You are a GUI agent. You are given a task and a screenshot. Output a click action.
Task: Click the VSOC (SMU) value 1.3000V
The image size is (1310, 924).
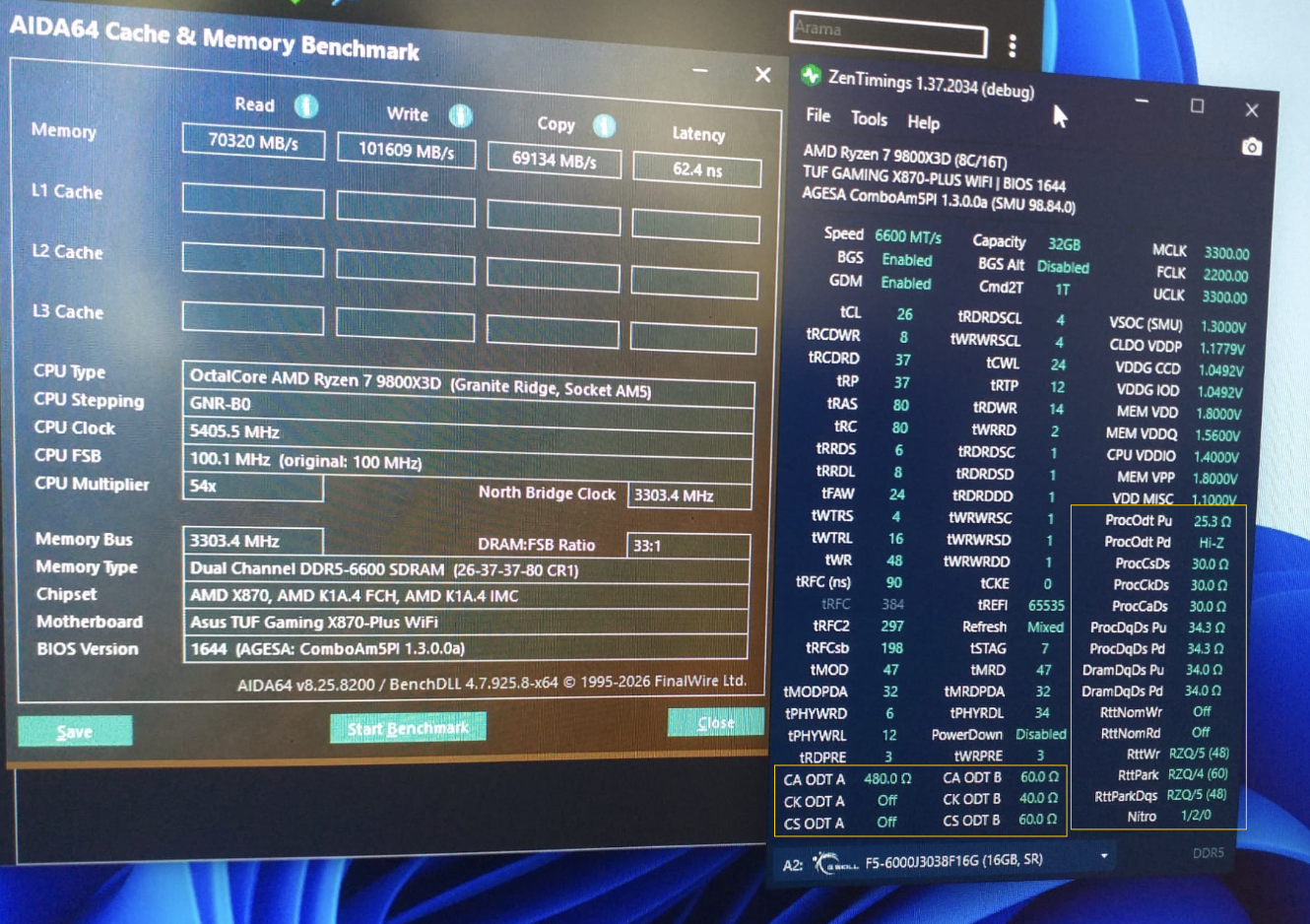click(1223, 327)
